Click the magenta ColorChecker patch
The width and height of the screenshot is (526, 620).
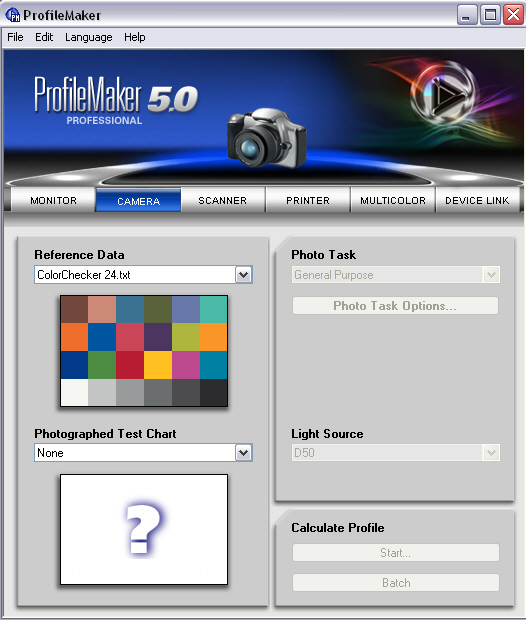pos(186,365)
